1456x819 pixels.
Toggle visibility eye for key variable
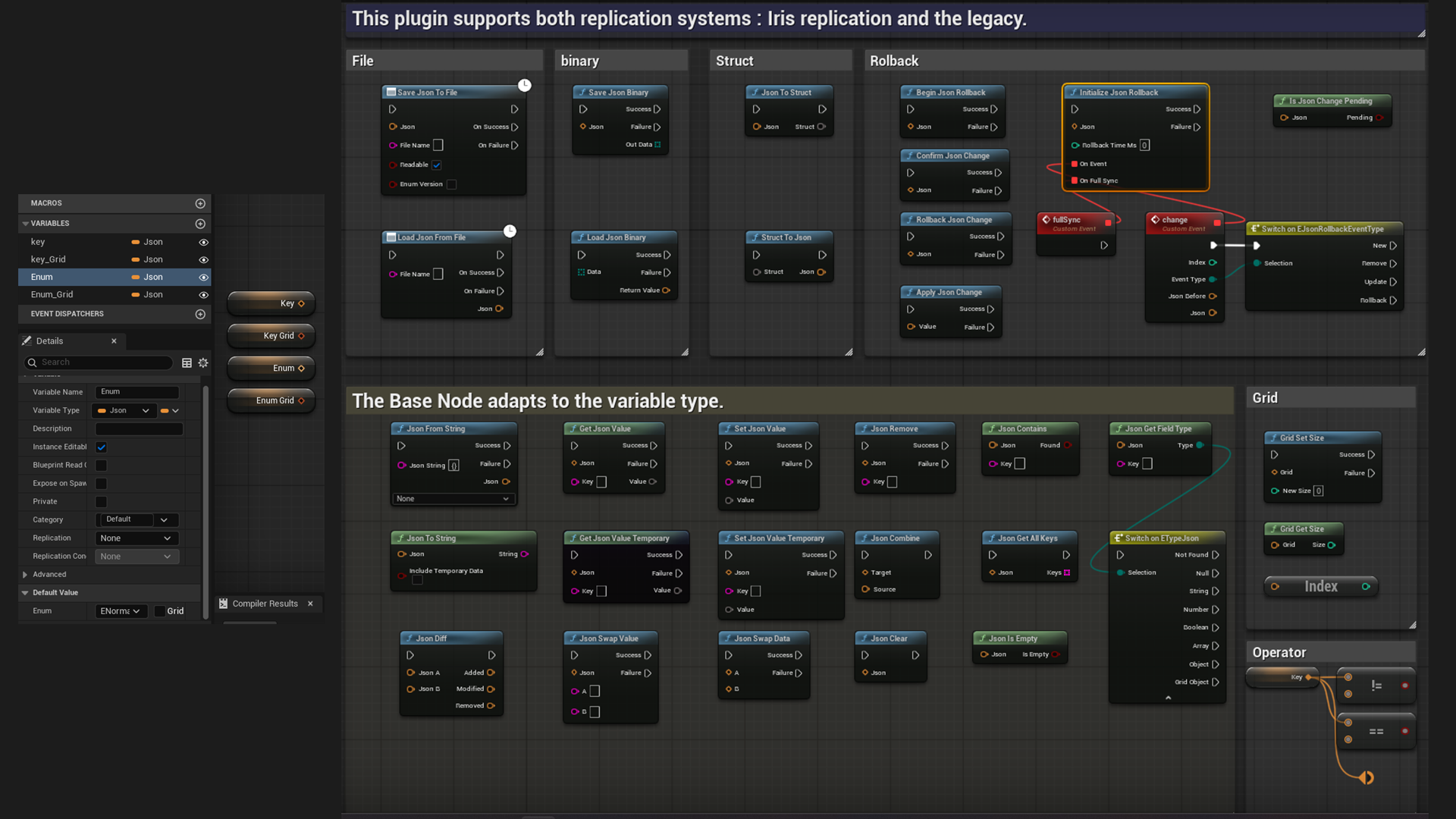pos(203,242)
